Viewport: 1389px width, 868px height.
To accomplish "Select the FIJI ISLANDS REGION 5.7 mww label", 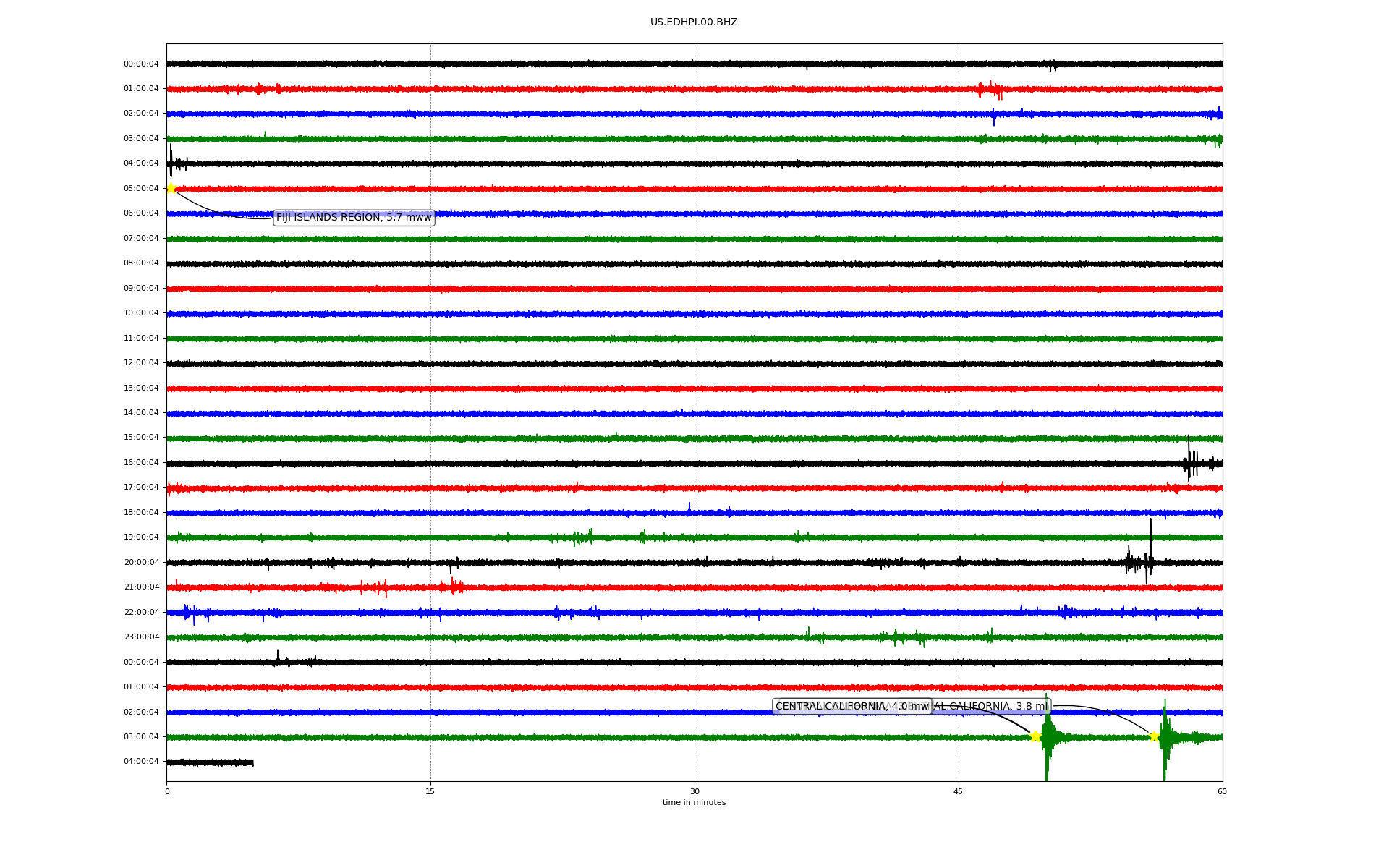I will tap(354, 217).
